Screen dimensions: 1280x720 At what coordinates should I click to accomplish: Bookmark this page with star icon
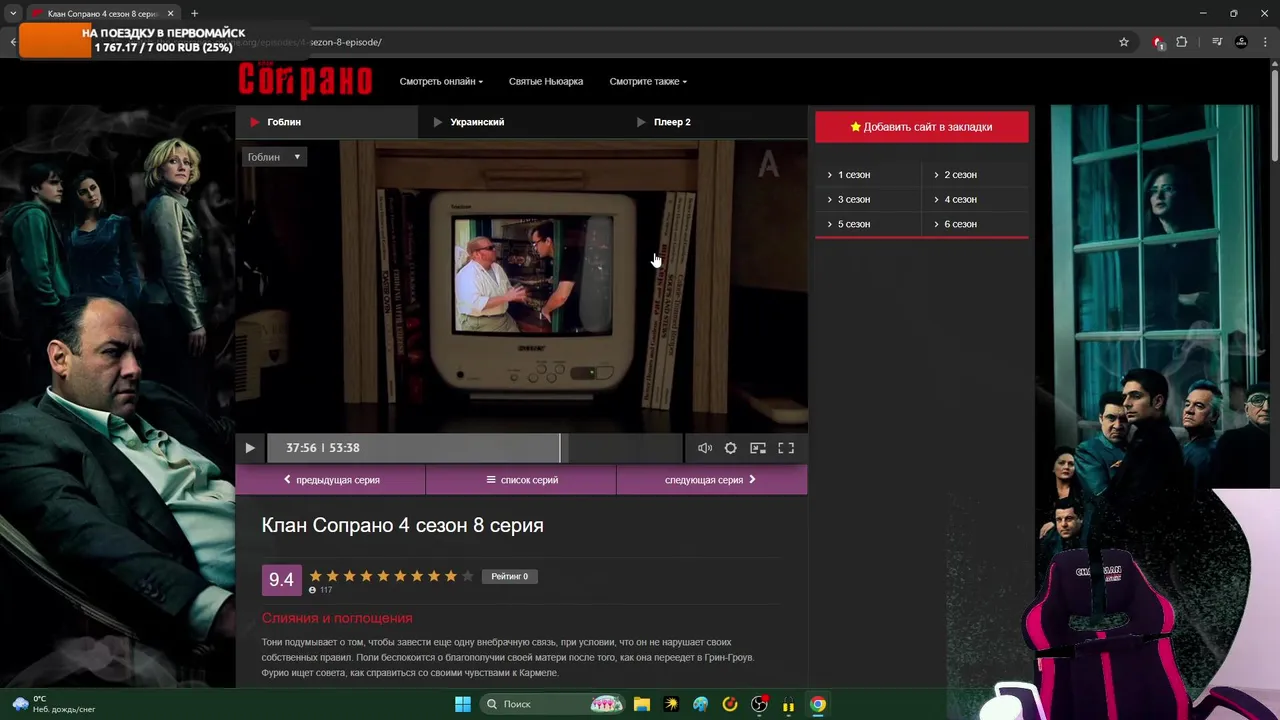point(1124,42)
